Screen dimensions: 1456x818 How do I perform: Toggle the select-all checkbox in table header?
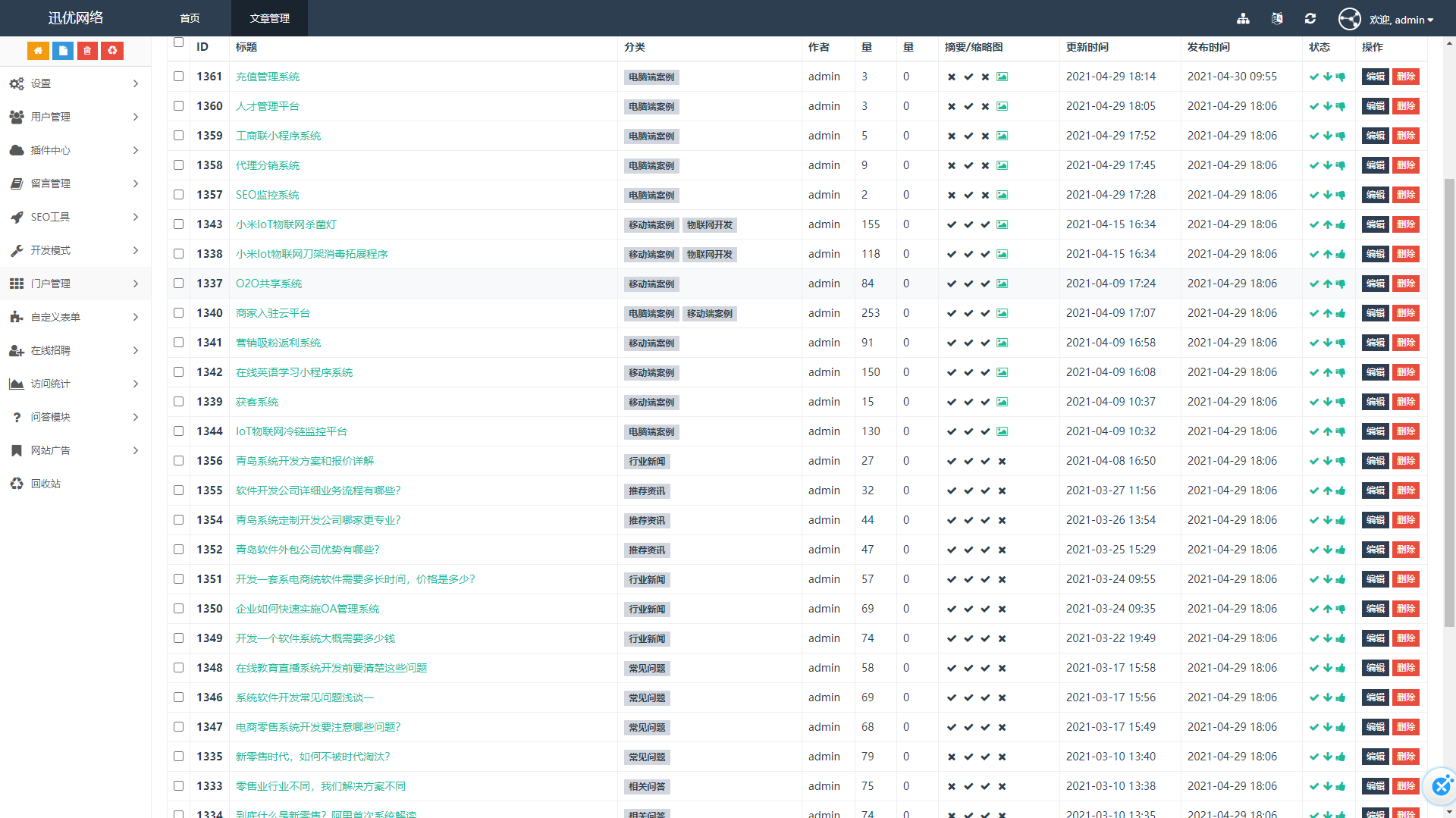179,42
